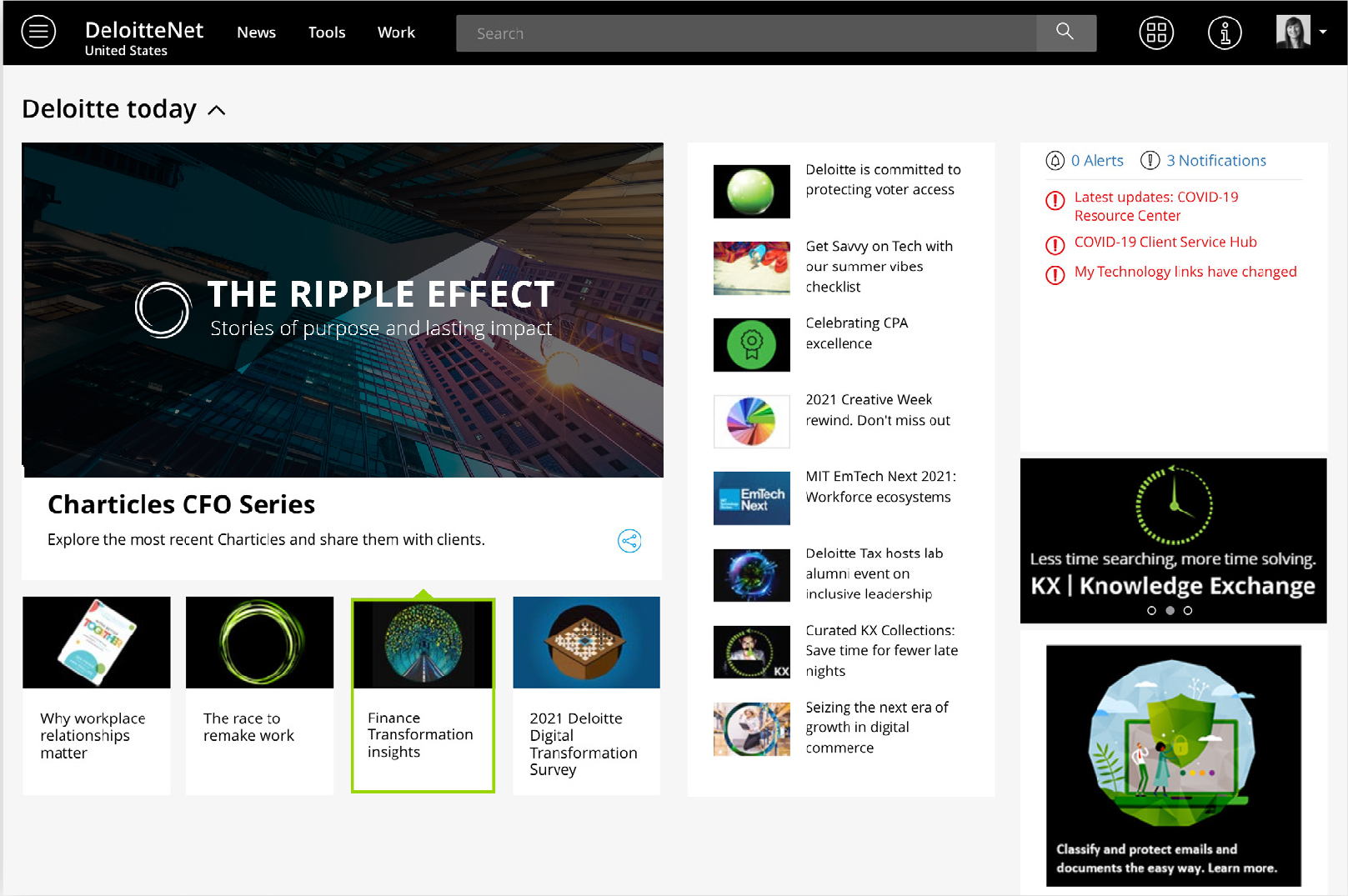This screenshot has width=1348, height=896.
Task: Open 2021 Deloitte Digital Transformation Survey card
Action: (x=586, y=695)
